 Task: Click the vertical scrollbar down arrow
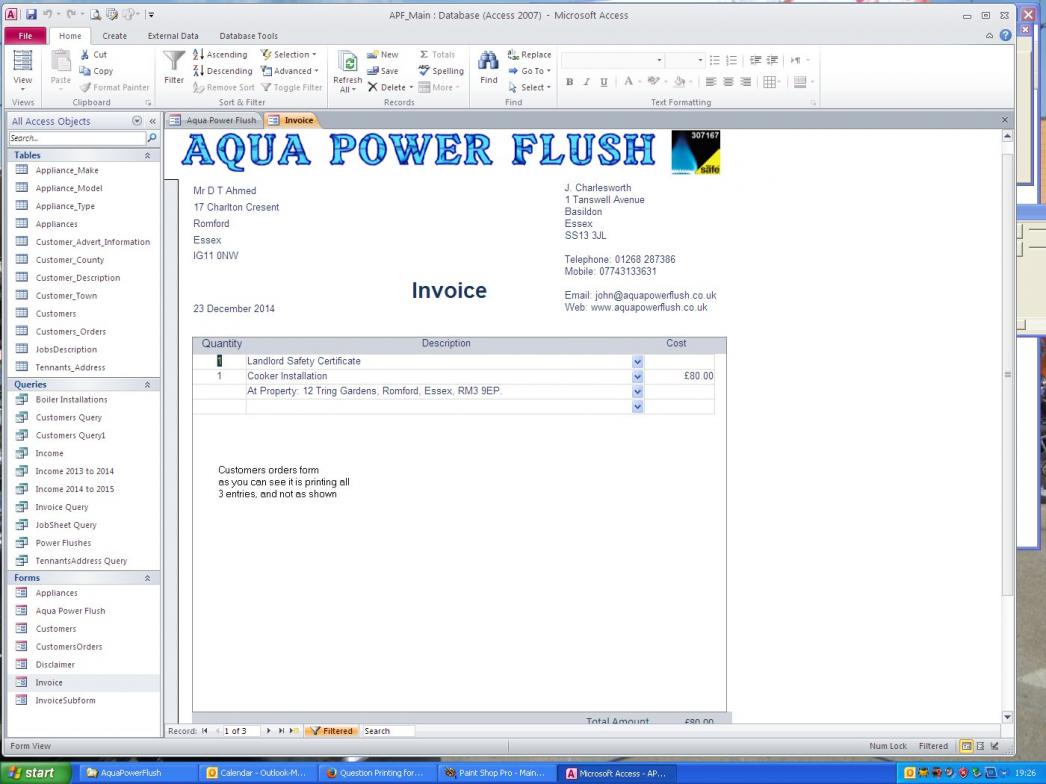click(x=1007, y=717)
